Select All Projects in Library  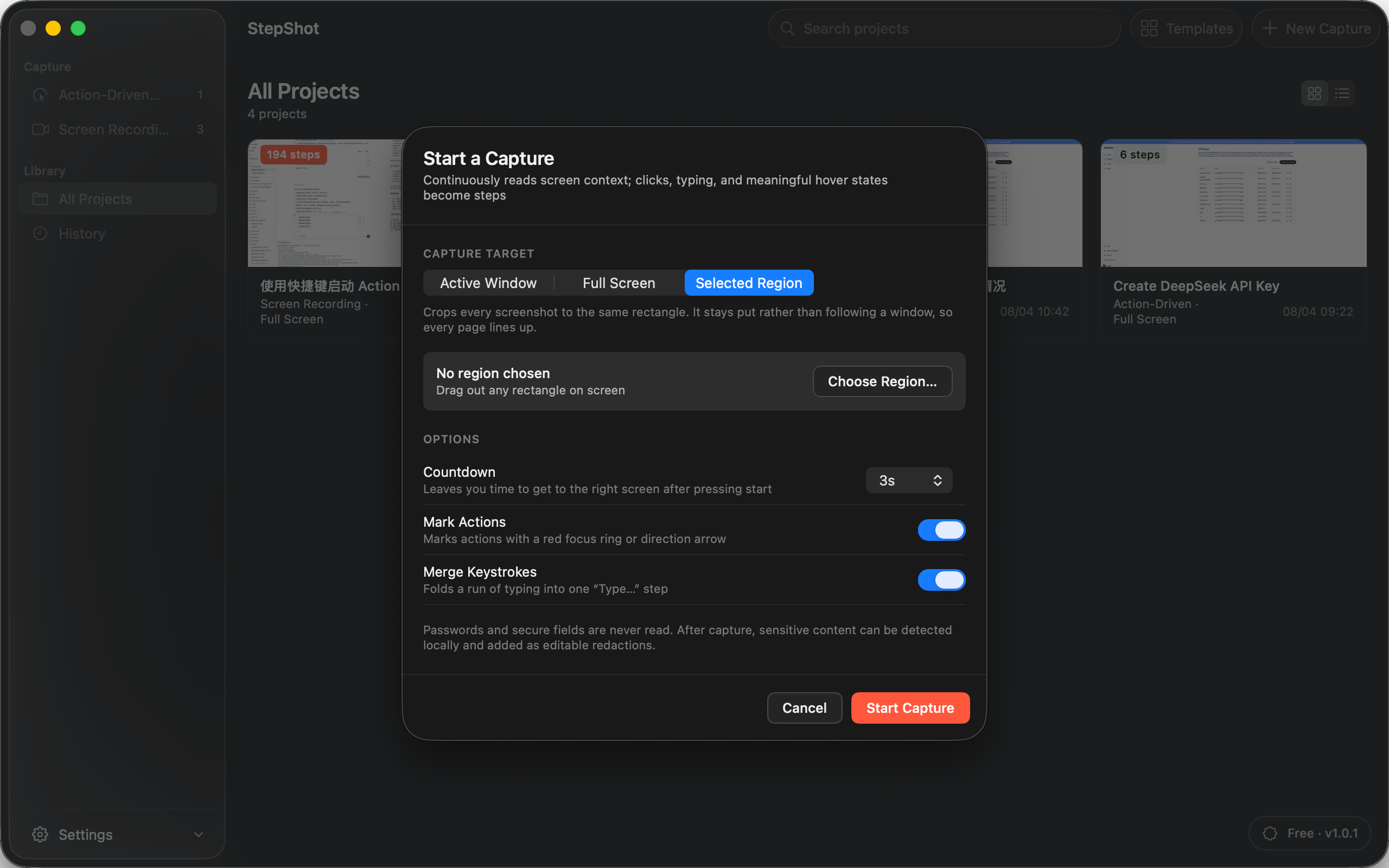(x=117, y=199)
